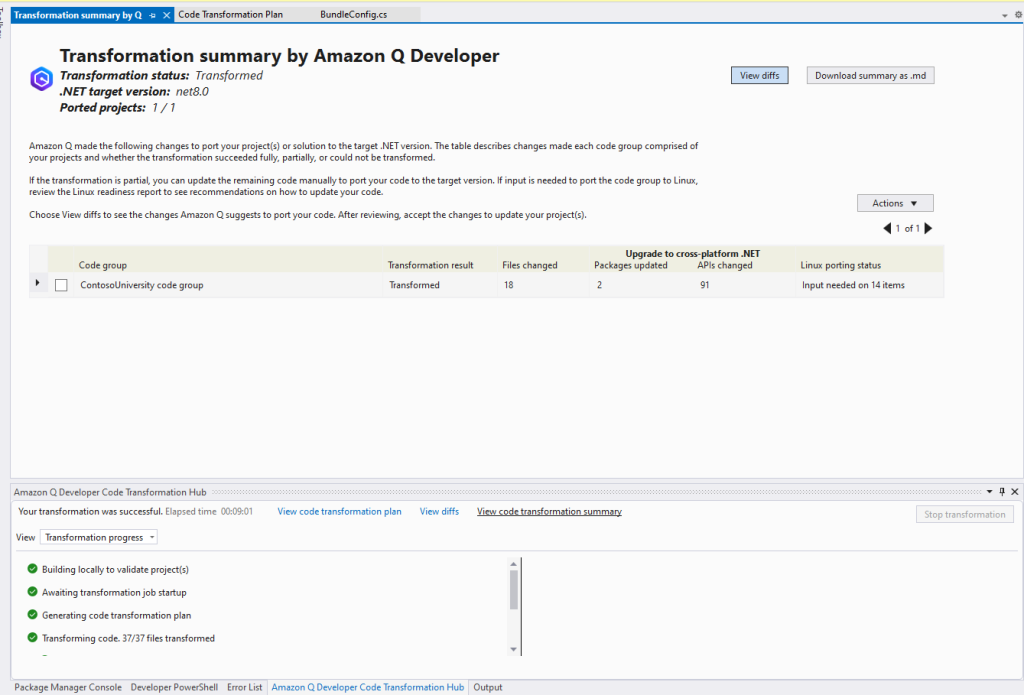The height and width of the screenshot is (695, 1024).
Task: Click the Transformation result column header
Action: click(x=430, y=265)
